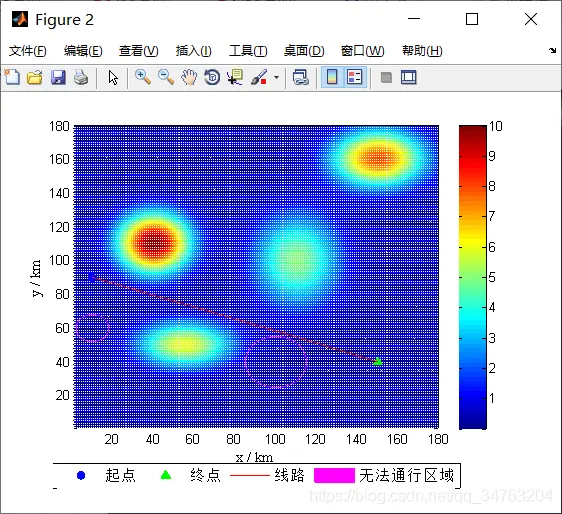The width and height of the screenshot is (562, 514).
Task: Enable the Rotate 3D tool
Action: (x=212, y=77)
